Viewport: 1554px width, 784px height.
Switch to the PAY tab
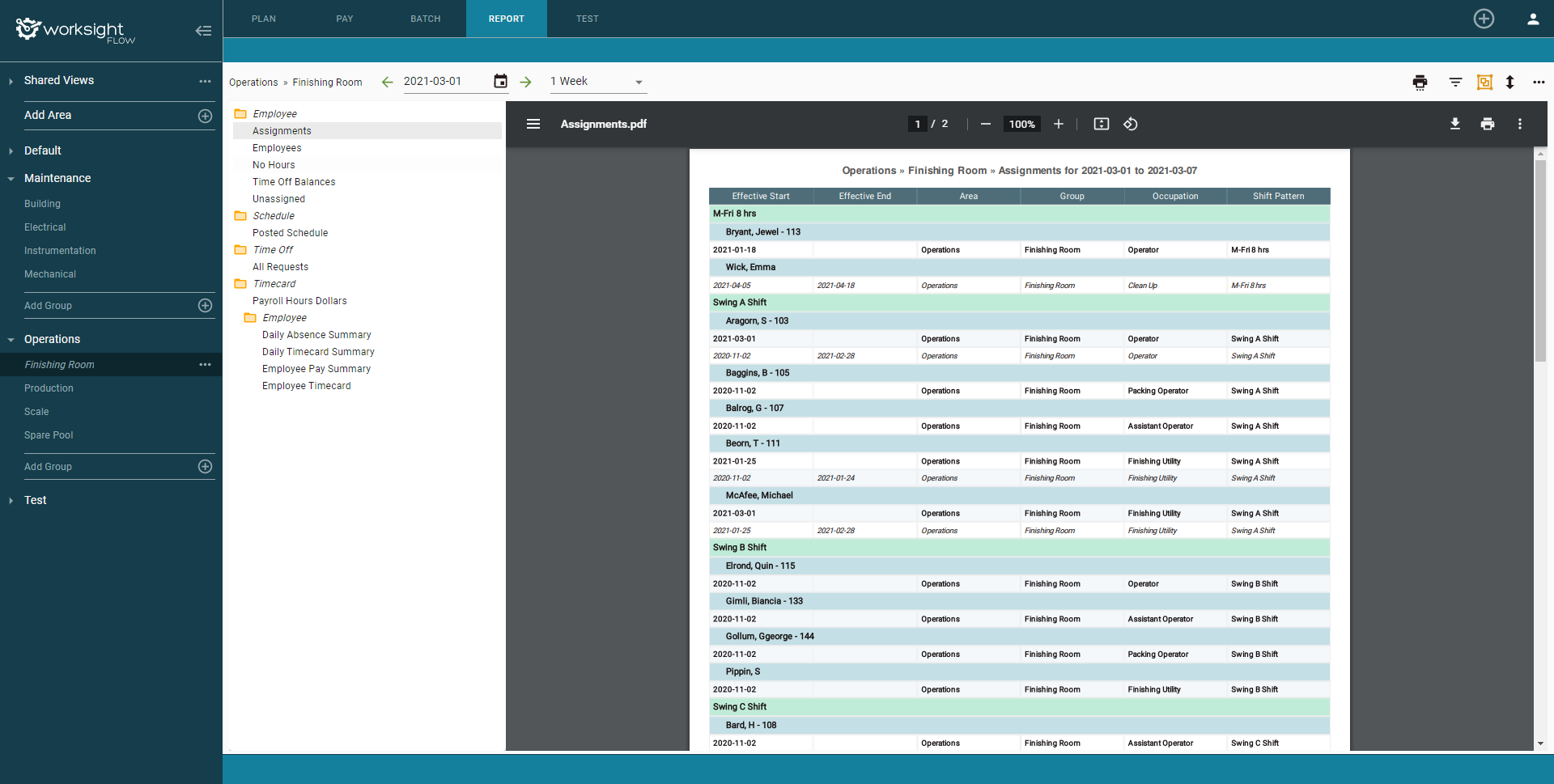point(345,19)
